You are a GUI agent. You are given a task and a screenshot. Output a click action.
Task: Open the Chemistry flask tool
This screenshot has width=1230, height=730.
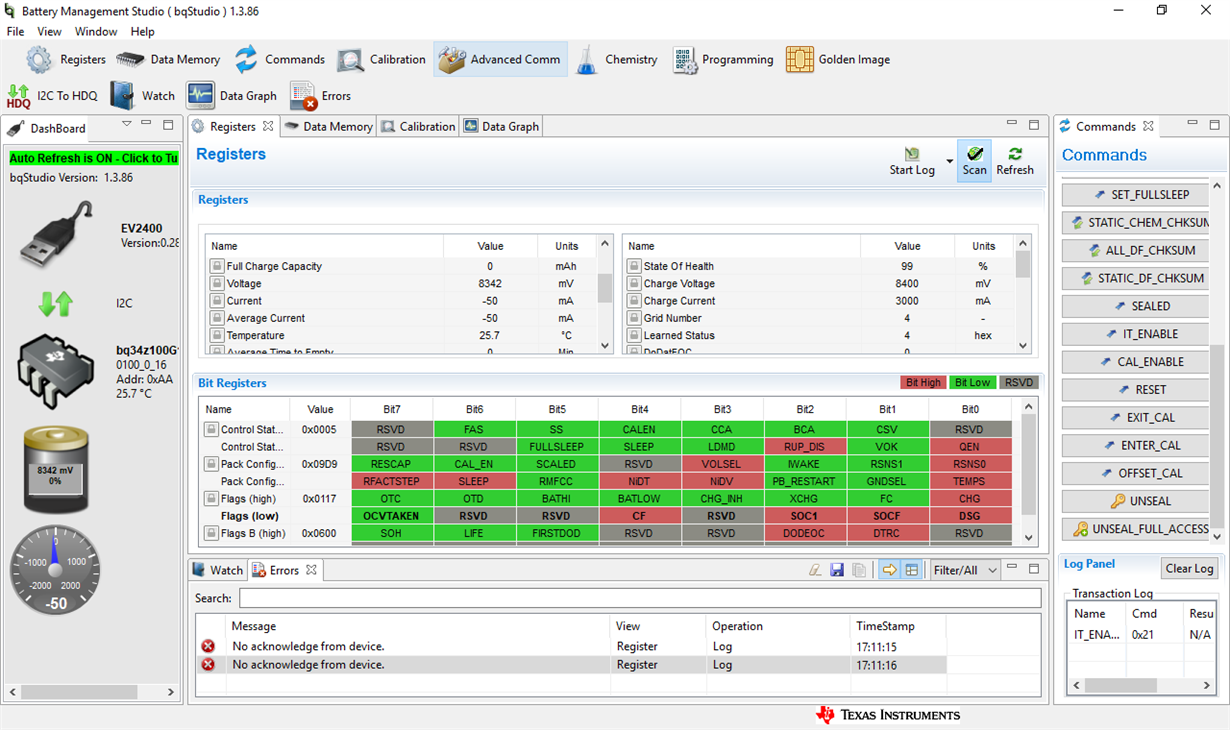pyautogui.click(x=616, y=60)
